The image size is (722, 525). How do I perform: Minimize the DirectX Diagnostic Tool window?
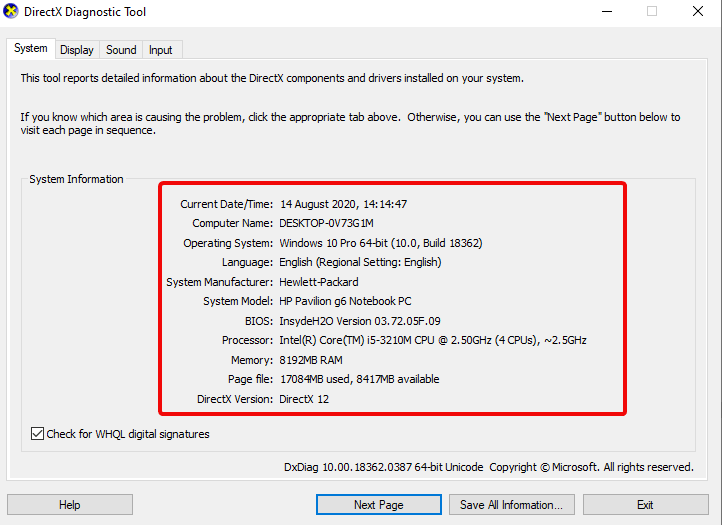607,12
